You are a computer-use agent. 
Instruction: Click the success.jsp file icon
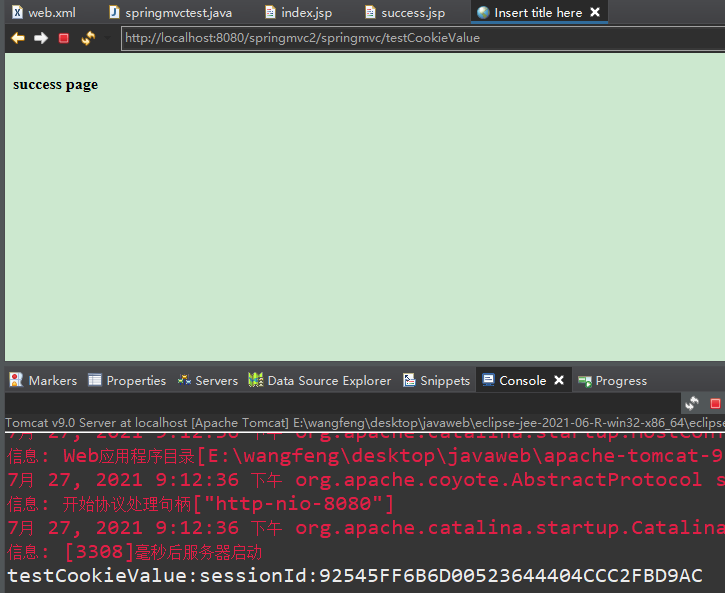[370, 12]
